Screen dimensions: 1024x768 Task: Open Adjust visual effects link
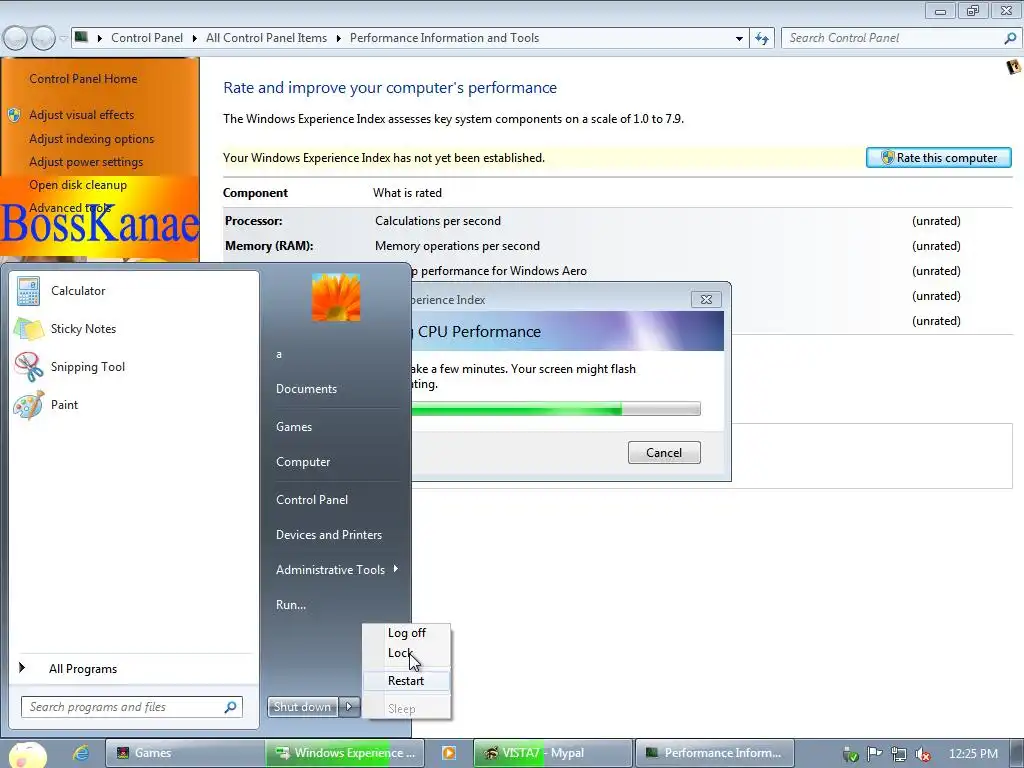click(x=81, y=115)
